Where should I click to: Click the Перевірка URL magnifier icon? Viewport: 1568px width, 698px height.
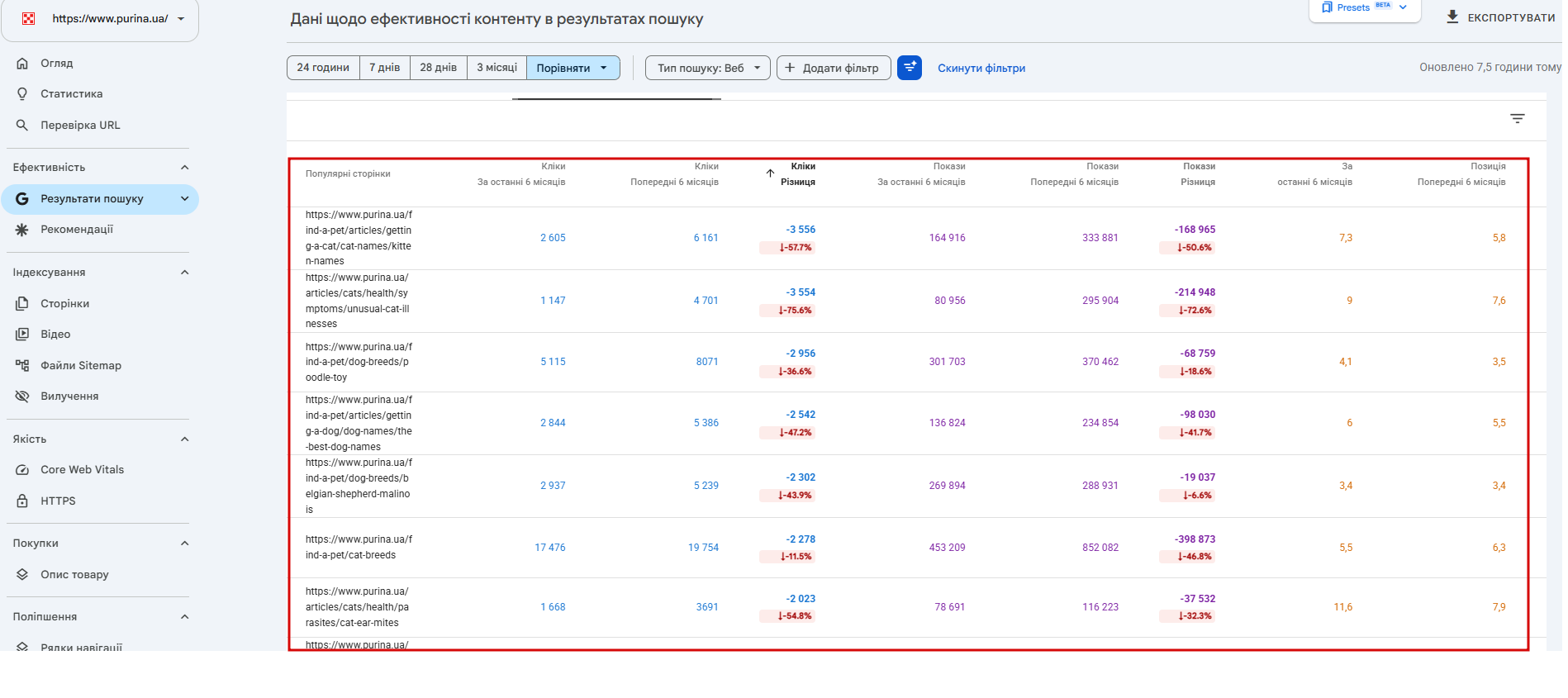[x=22, y=126]
